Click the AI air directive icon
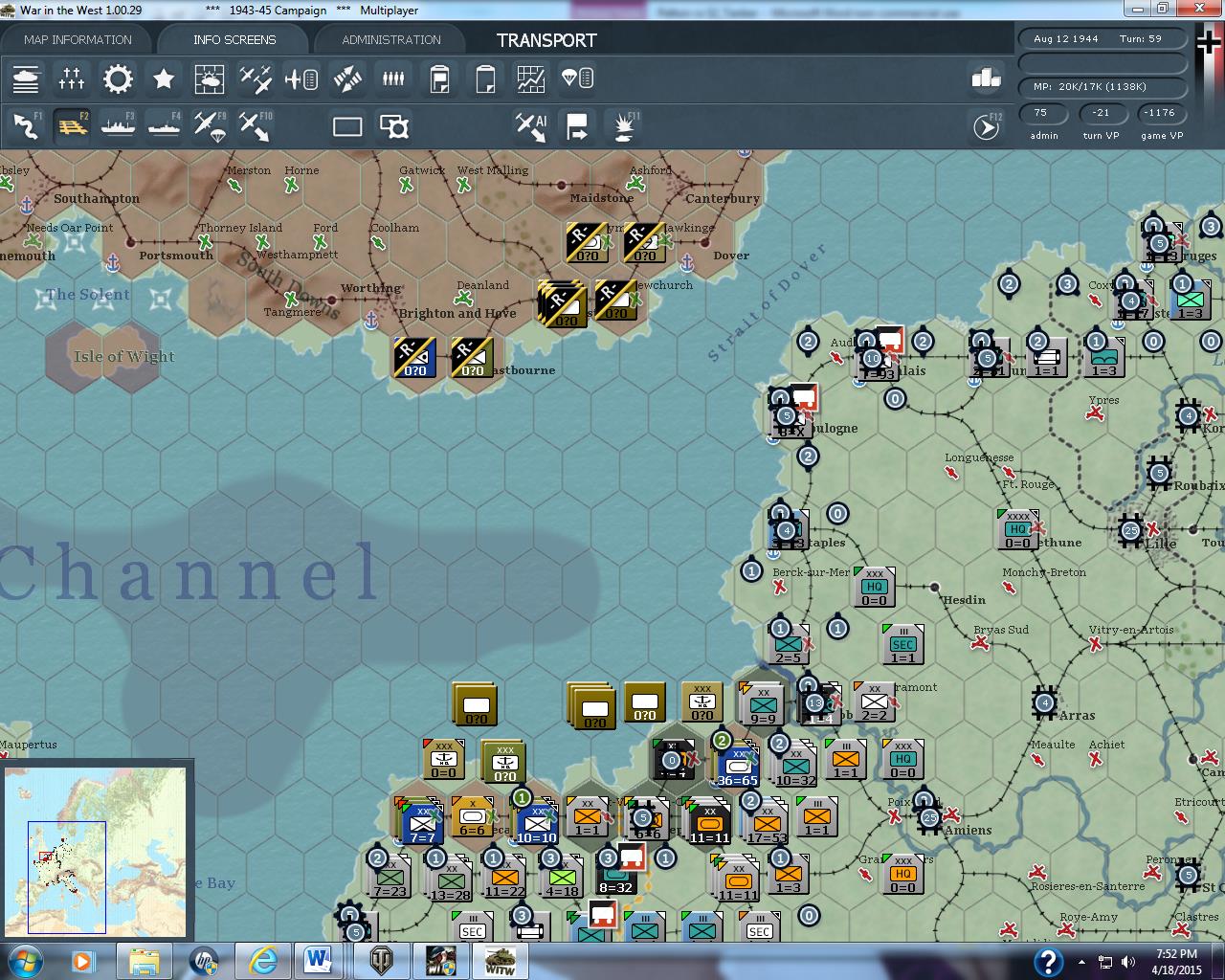This screenshot has width=1225, height=980. pos(531,126)
